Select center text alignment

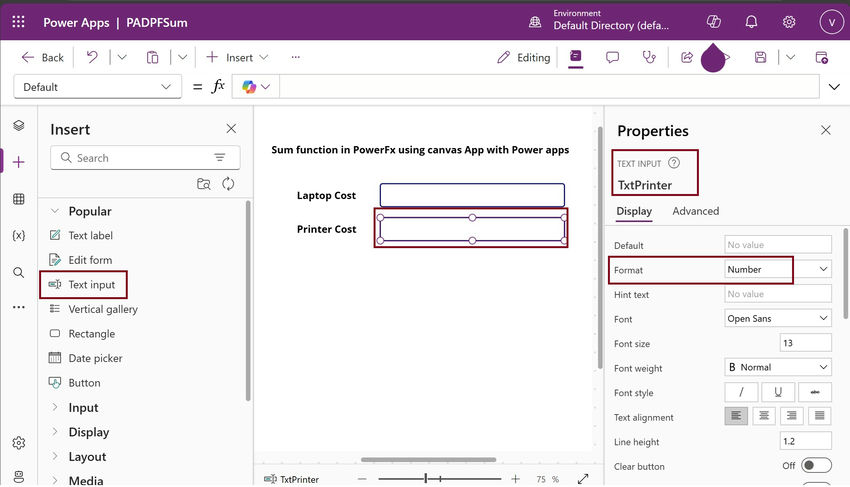764,416
